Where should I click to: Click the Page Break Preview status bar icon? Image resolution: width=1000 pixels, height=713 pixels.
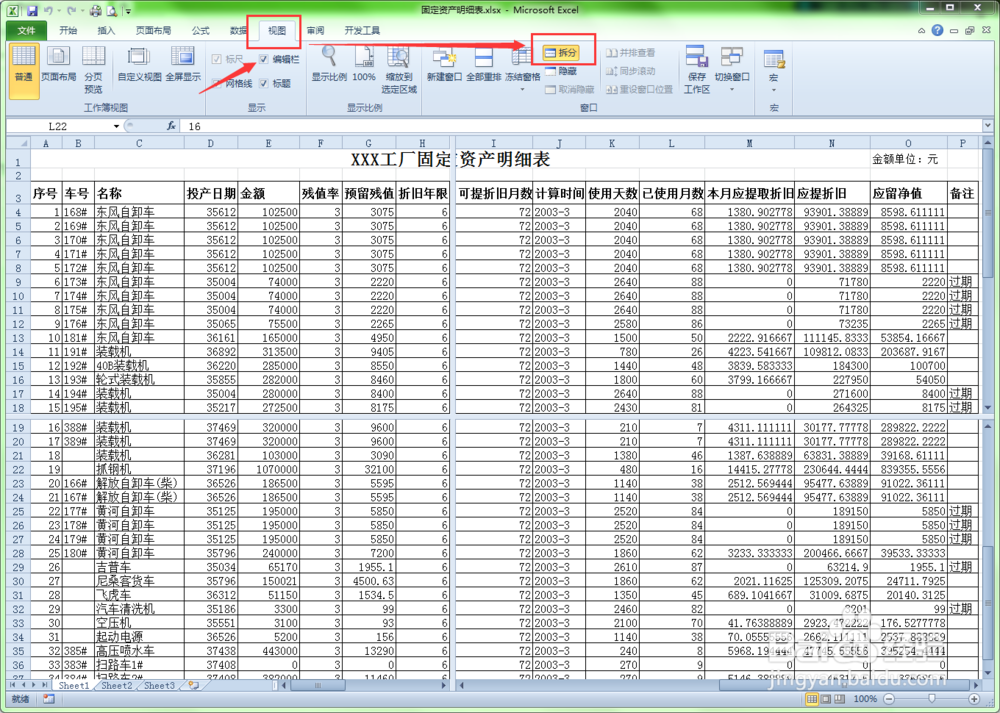(839, 700)
